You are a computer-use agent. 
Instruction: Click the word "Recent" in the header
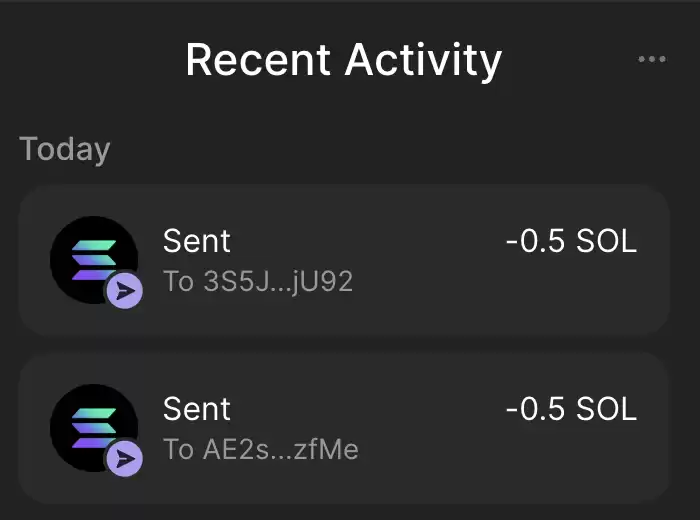click(258, 60)
